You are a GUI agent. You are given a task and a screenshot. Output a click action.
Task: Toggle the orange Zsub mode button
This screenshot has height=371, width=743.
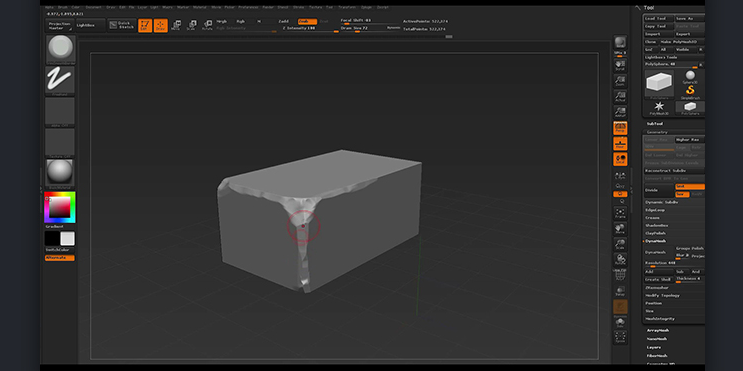(308, 21)
